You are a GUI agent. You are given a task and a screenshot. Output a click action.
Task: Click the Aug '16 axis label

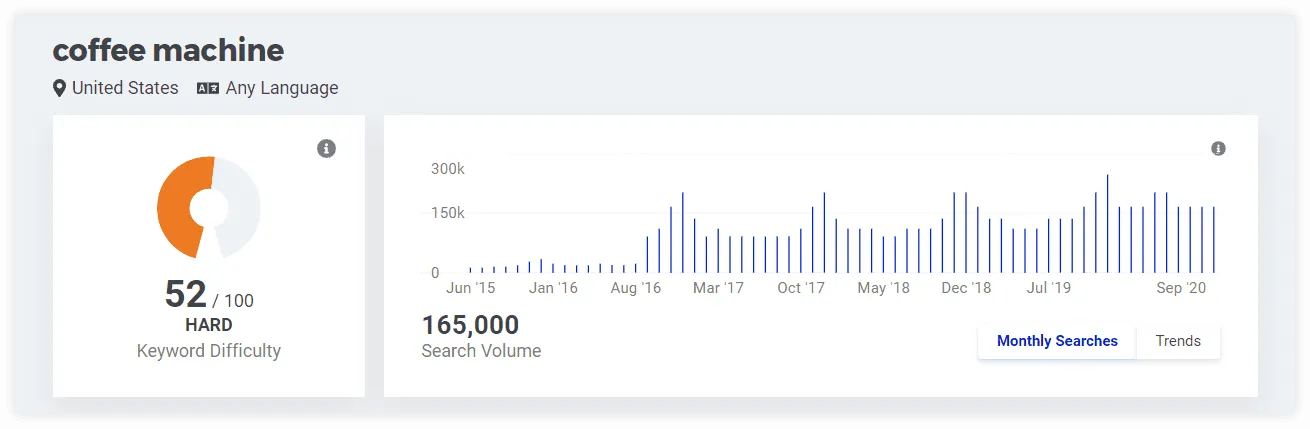pos(635,288)
